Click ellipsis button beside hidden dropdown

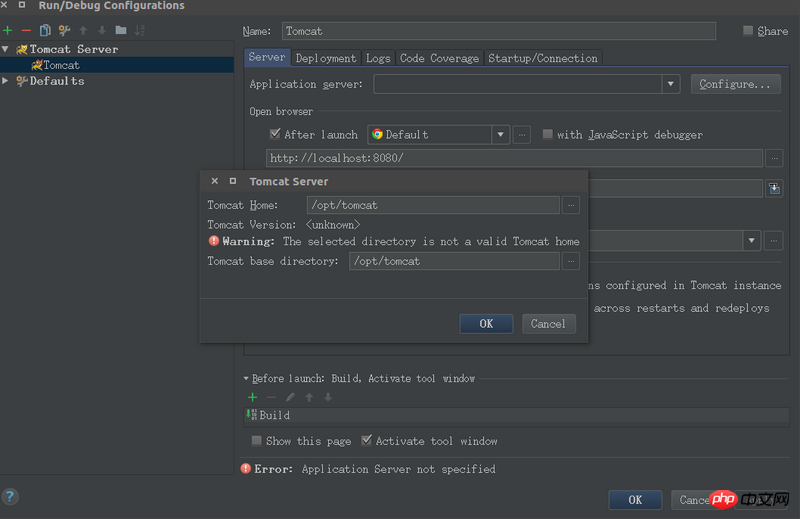774,240
